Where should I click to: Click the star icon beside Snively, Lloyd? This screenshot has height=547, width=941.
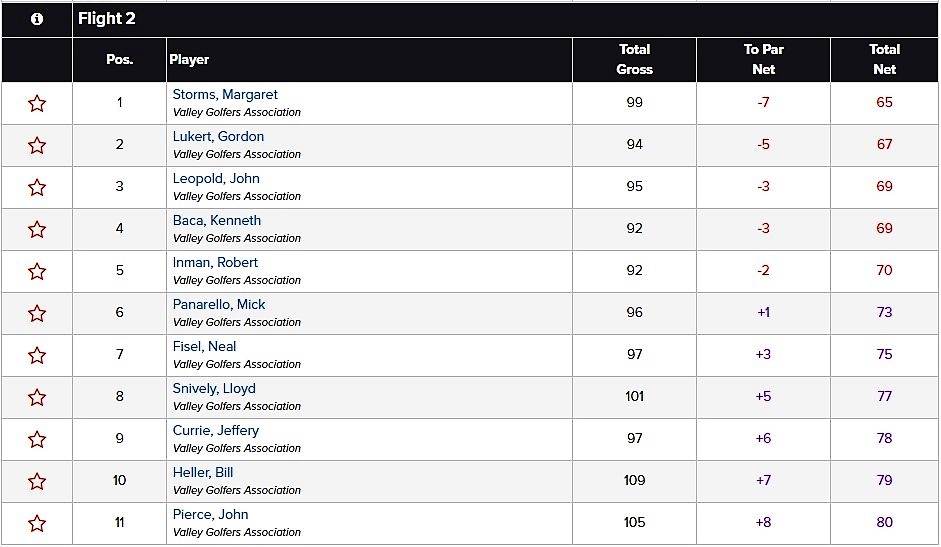click(x=37, y=397)
